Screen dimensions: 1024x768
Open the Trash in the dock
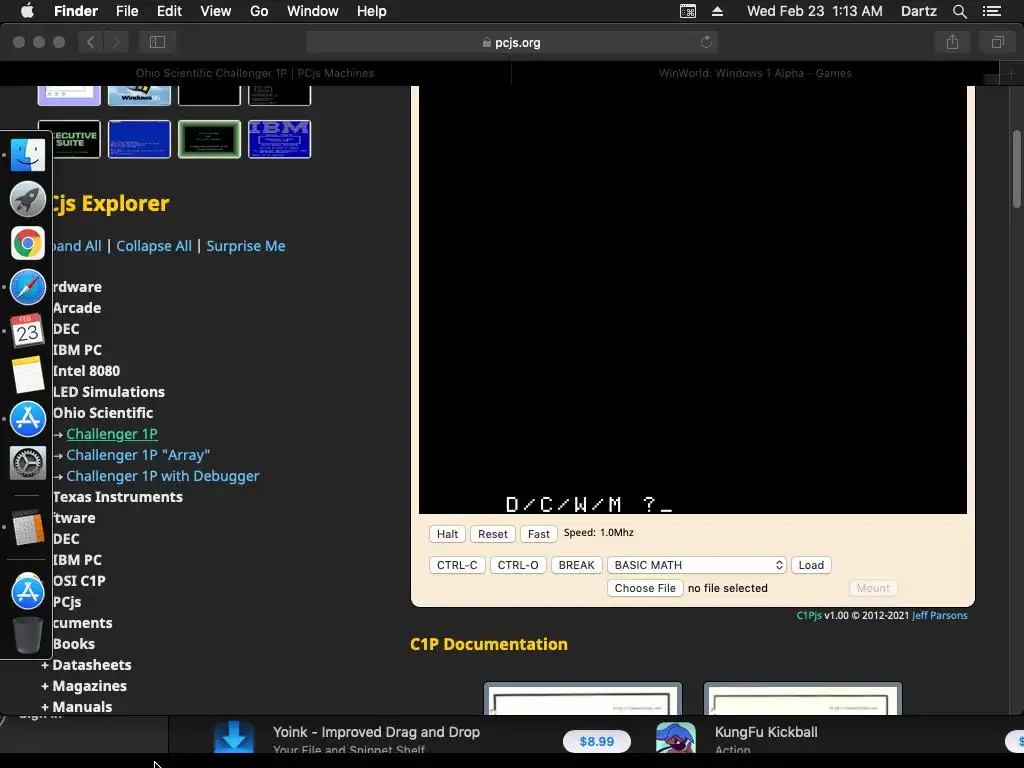point(27,634)
